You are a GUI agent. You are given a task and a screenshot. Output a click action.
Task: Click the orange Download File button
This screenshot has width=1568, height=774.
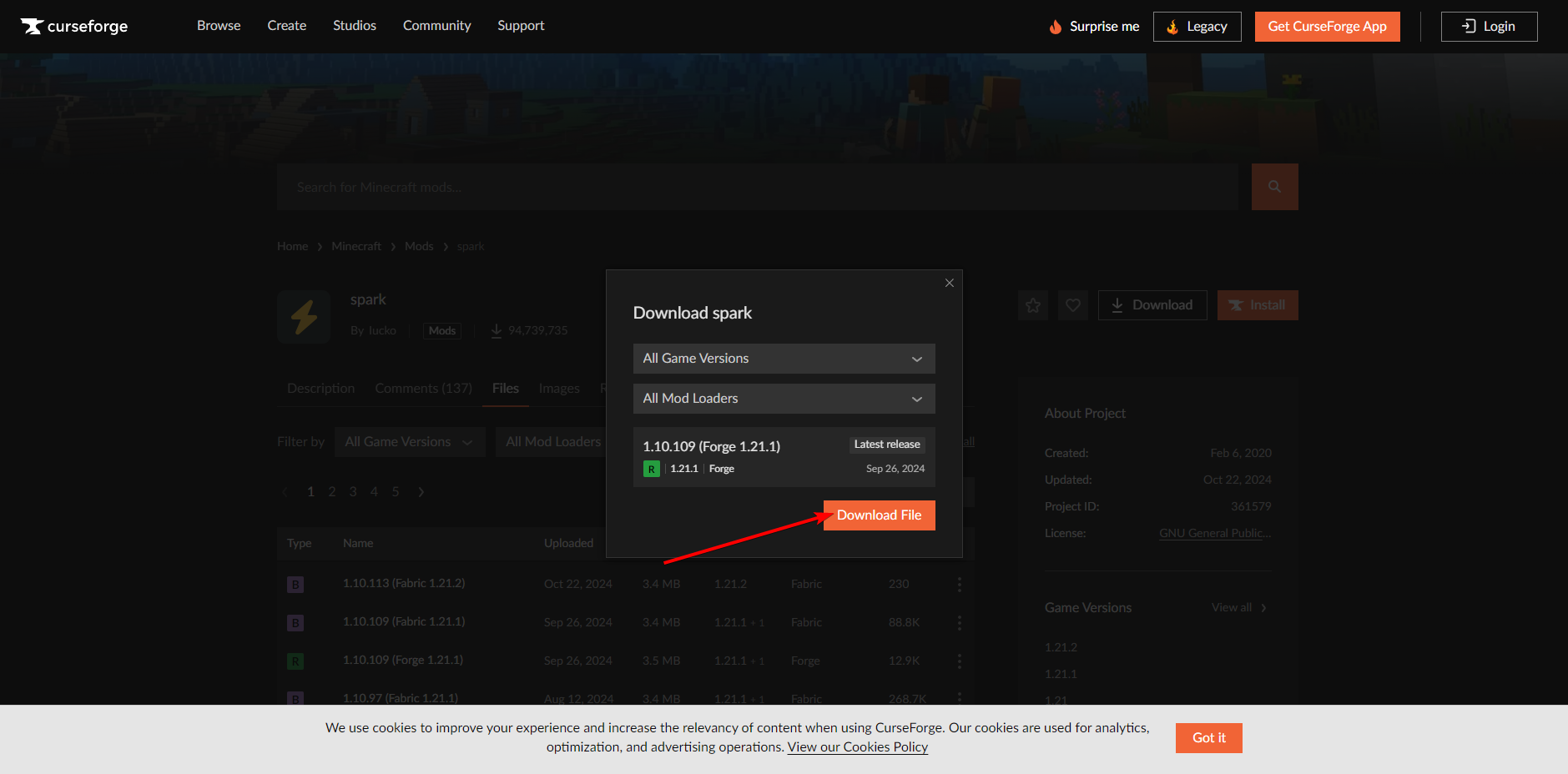tap(879, 515)
